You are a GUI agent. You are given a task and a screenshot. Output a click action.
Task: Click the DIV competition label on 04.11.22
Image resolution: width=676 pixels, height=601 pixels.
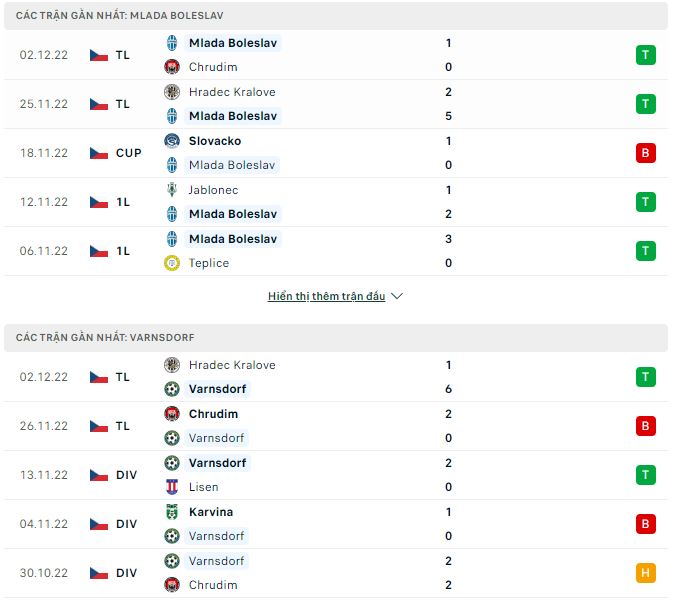(126, 524)
